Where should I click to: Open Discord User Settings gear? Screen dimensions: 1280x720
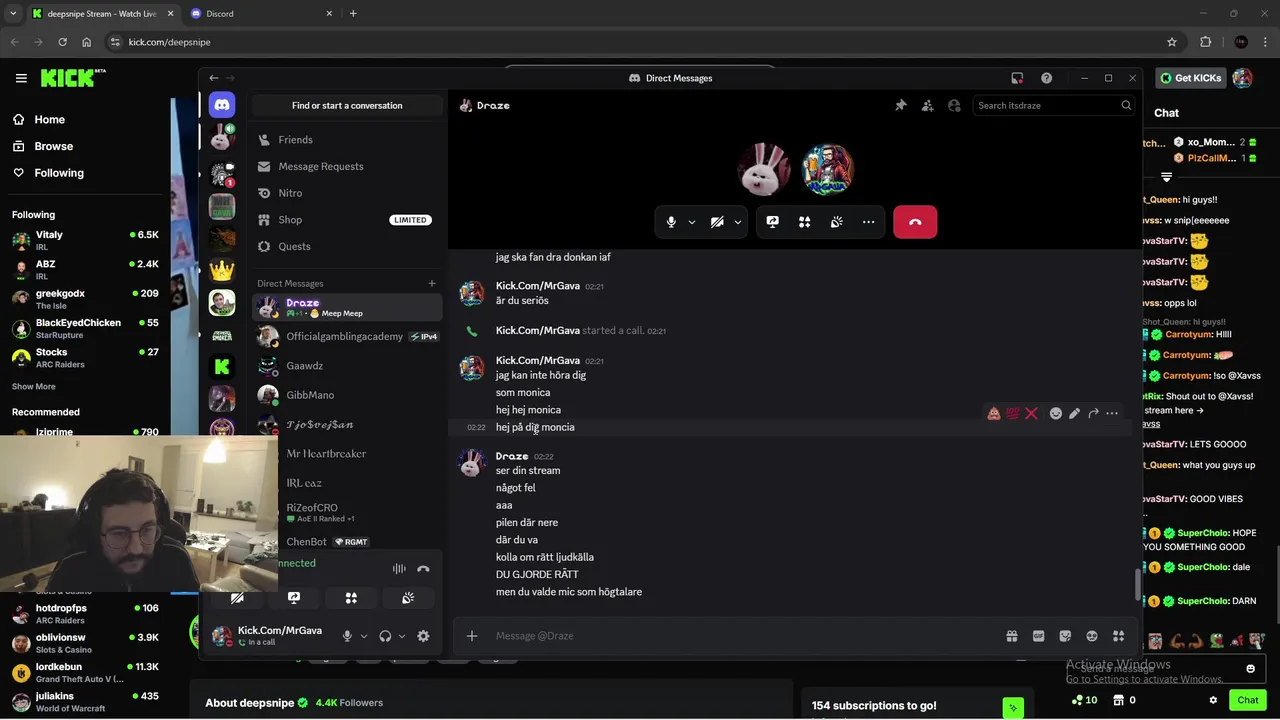click(423, 636)
